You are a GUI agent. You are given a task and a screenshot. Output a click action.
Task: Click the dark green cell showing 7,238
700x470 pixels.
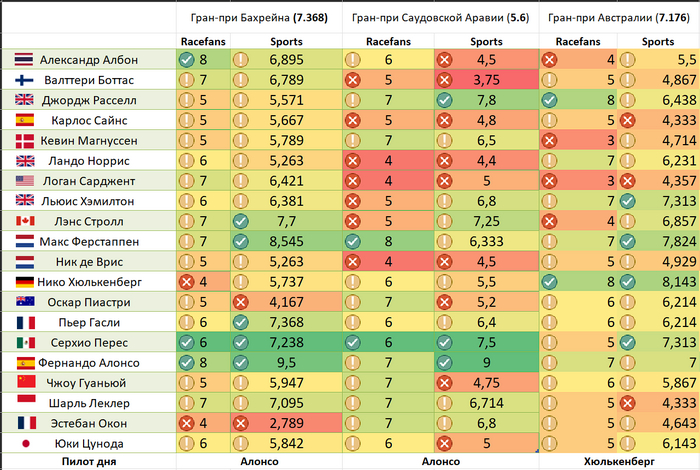[x=284, y=342]
